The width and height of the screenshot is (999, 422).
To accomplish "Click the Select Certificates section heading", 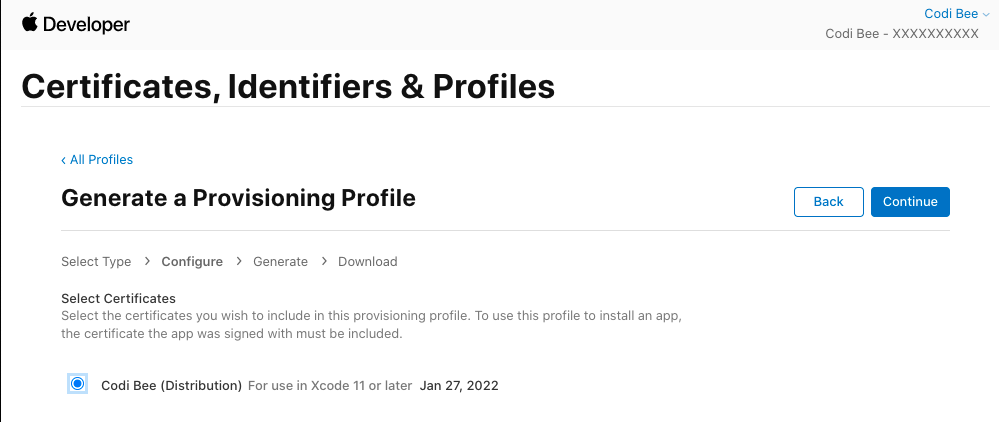I will click(x=118, y=298).
